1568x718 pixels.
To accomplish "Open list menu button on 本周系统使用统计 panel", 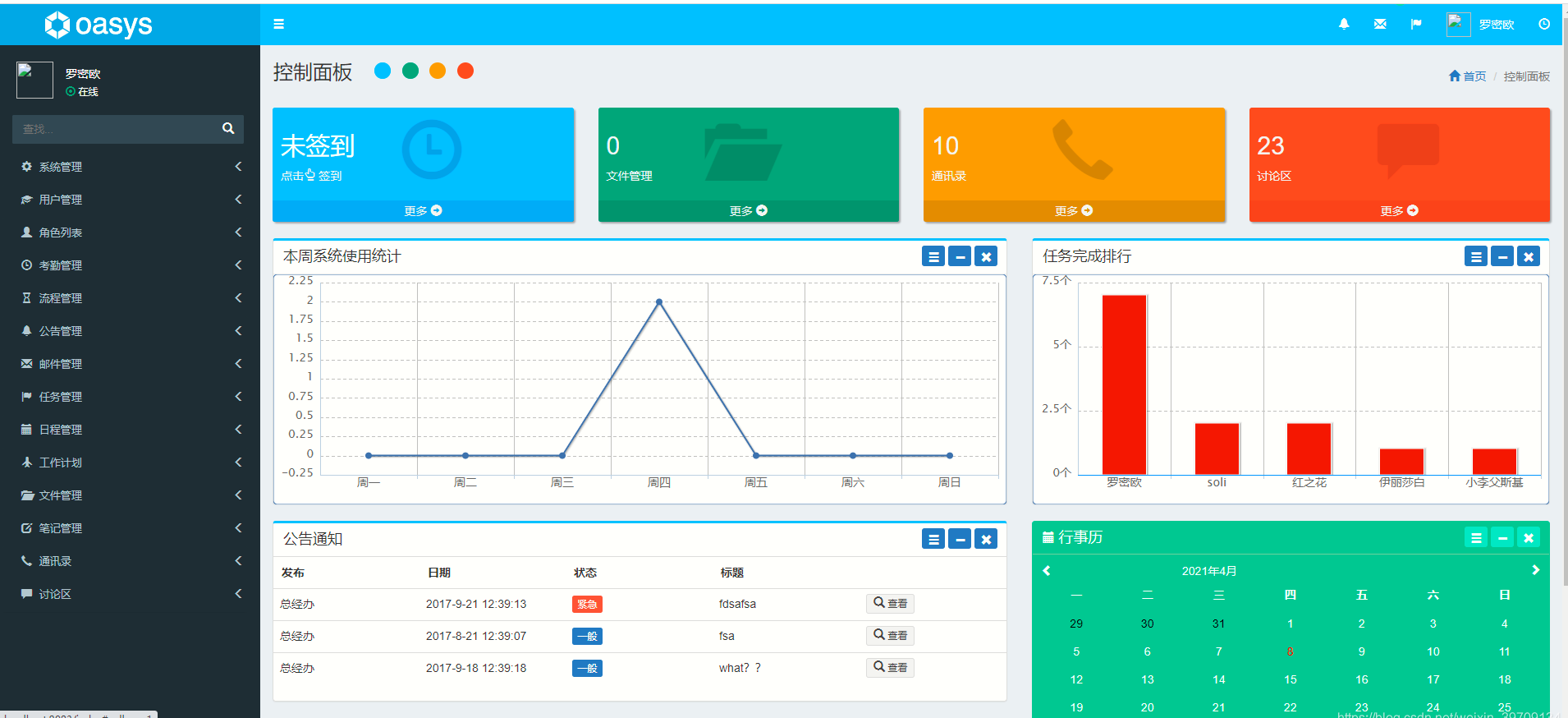I will click(x=933, y=256).
